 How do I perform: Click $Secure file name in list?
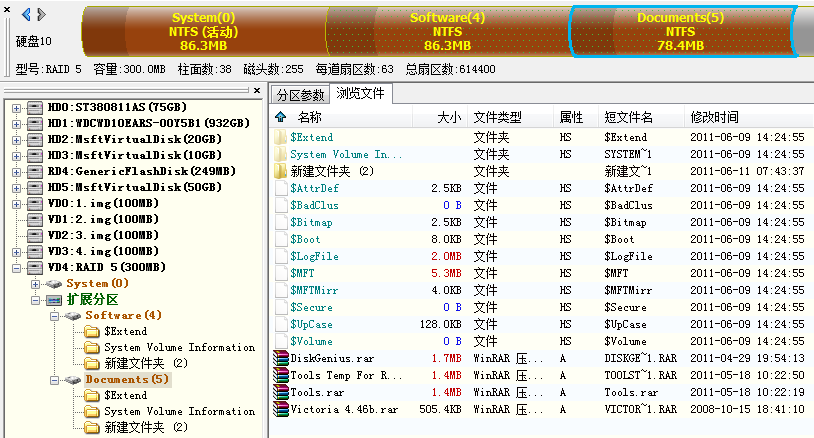coord(311,308)
